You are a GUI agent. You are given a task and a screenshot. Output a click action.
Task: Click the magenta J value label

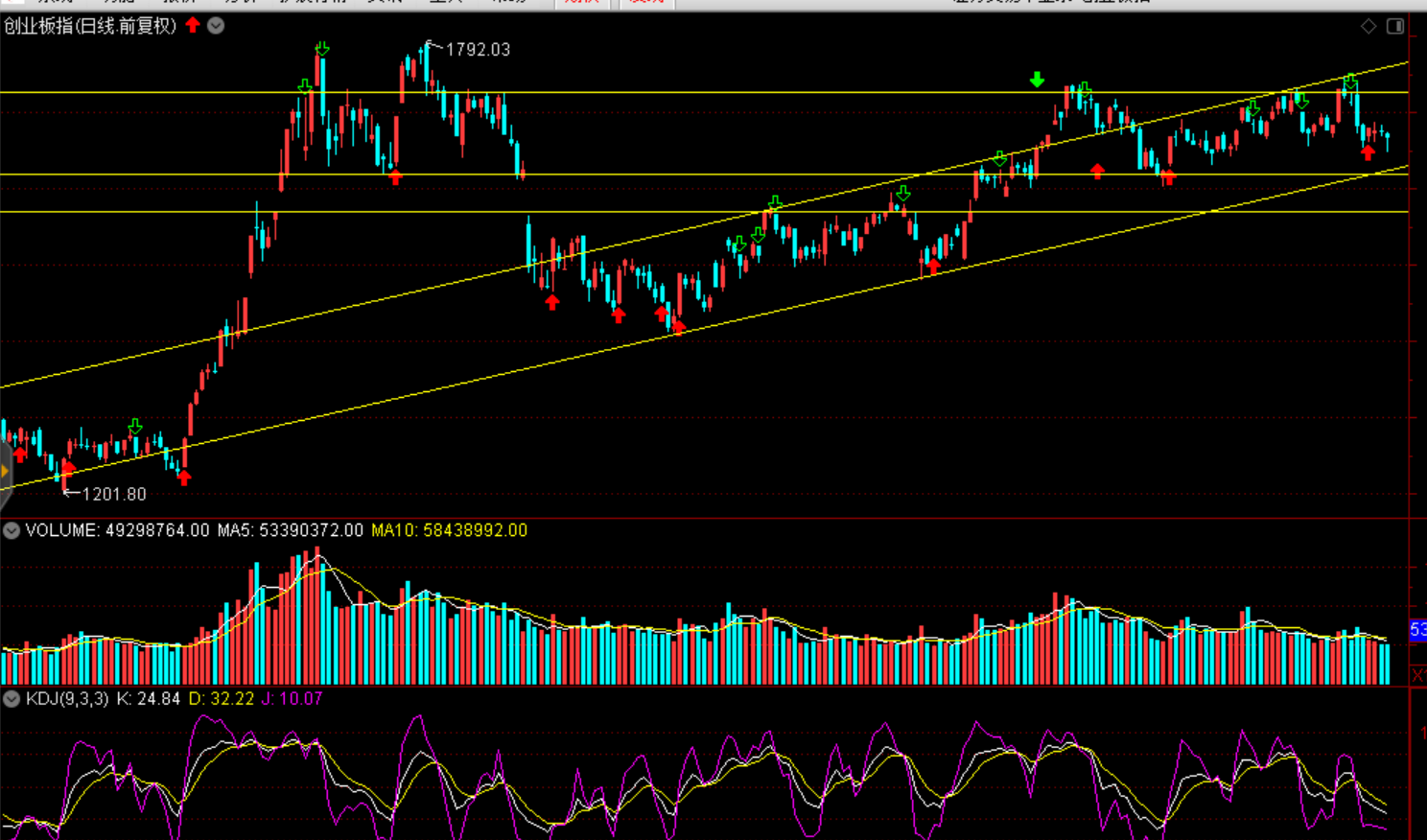coord(293,699)
